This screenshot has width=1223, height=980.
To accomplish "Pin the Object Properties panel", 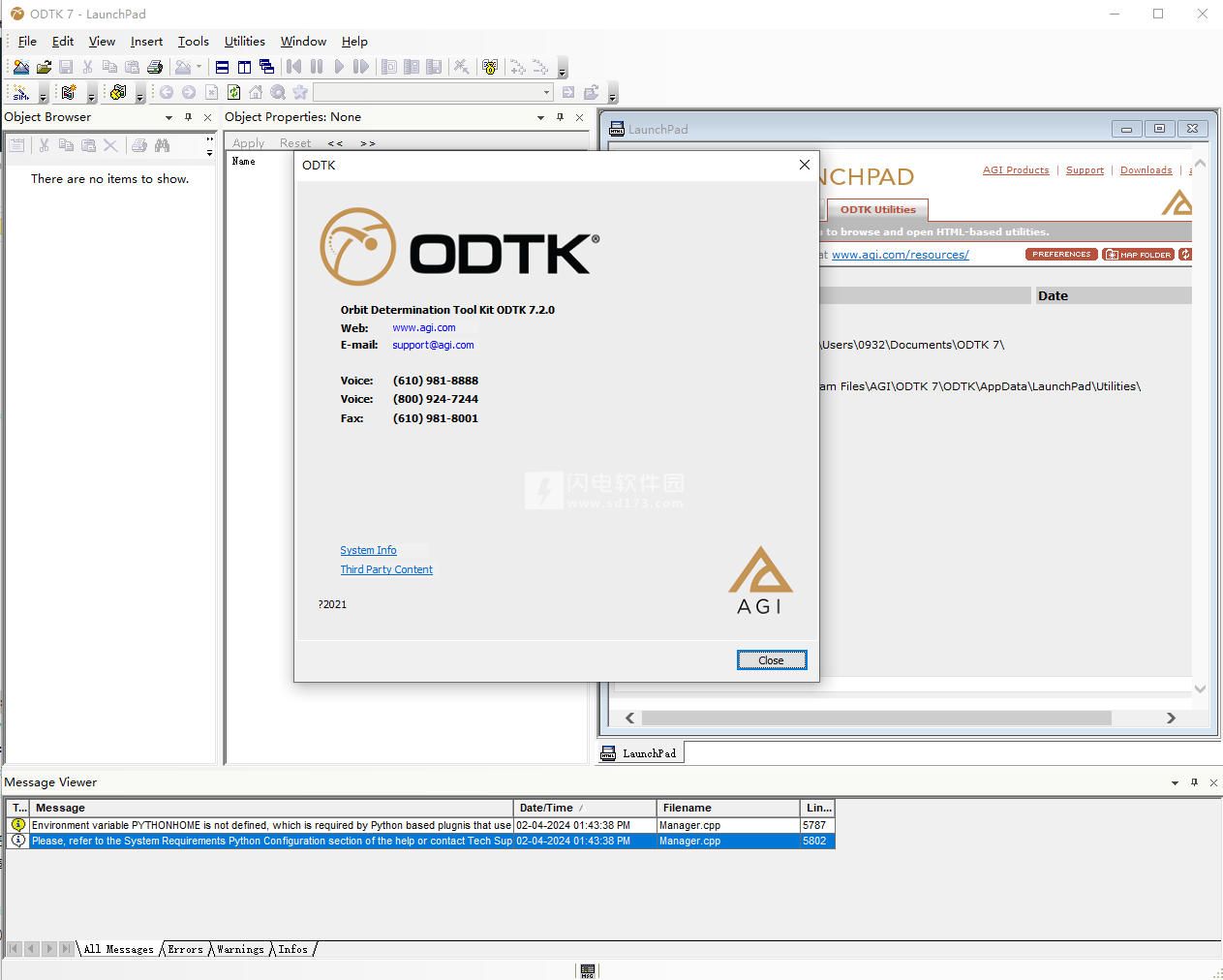I will point(560,117).
